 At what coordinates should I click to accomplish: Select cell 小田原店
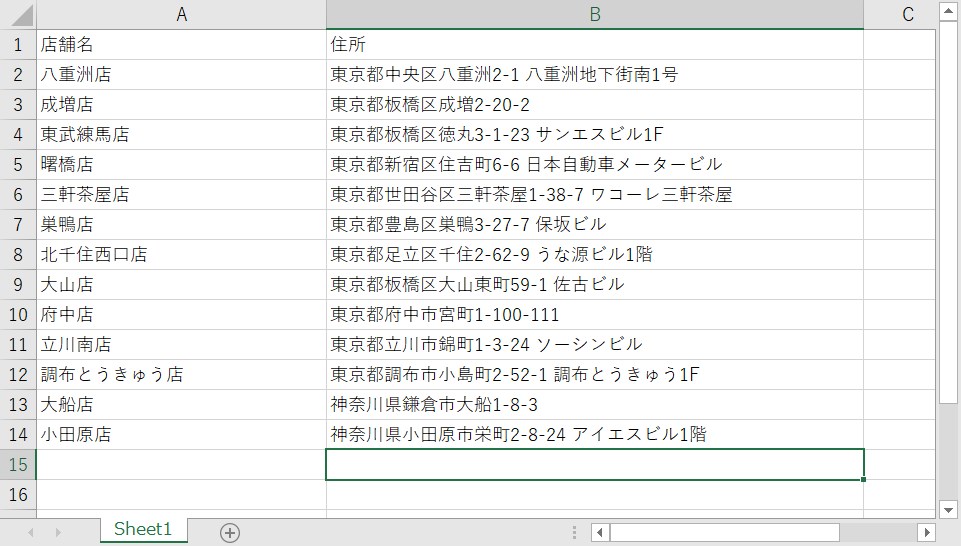[181, 435]
